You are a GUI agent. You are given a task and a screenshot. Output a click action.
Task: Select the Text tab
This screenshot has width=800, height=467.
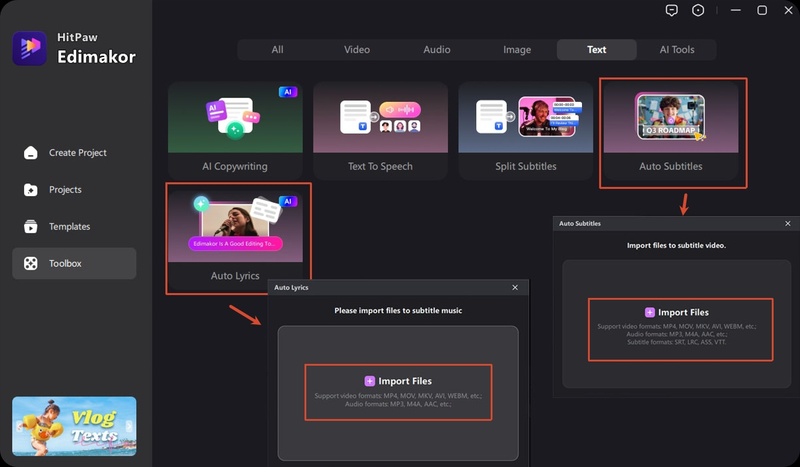click(x=596, y=50)
